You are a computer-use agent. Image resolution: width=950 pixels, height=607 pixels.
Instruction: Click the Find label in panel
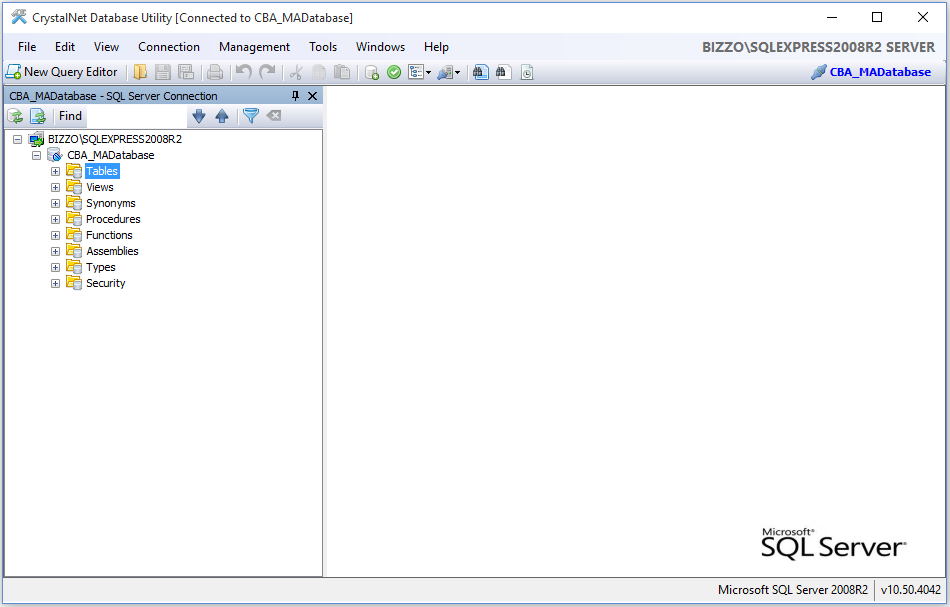(70, 116)
